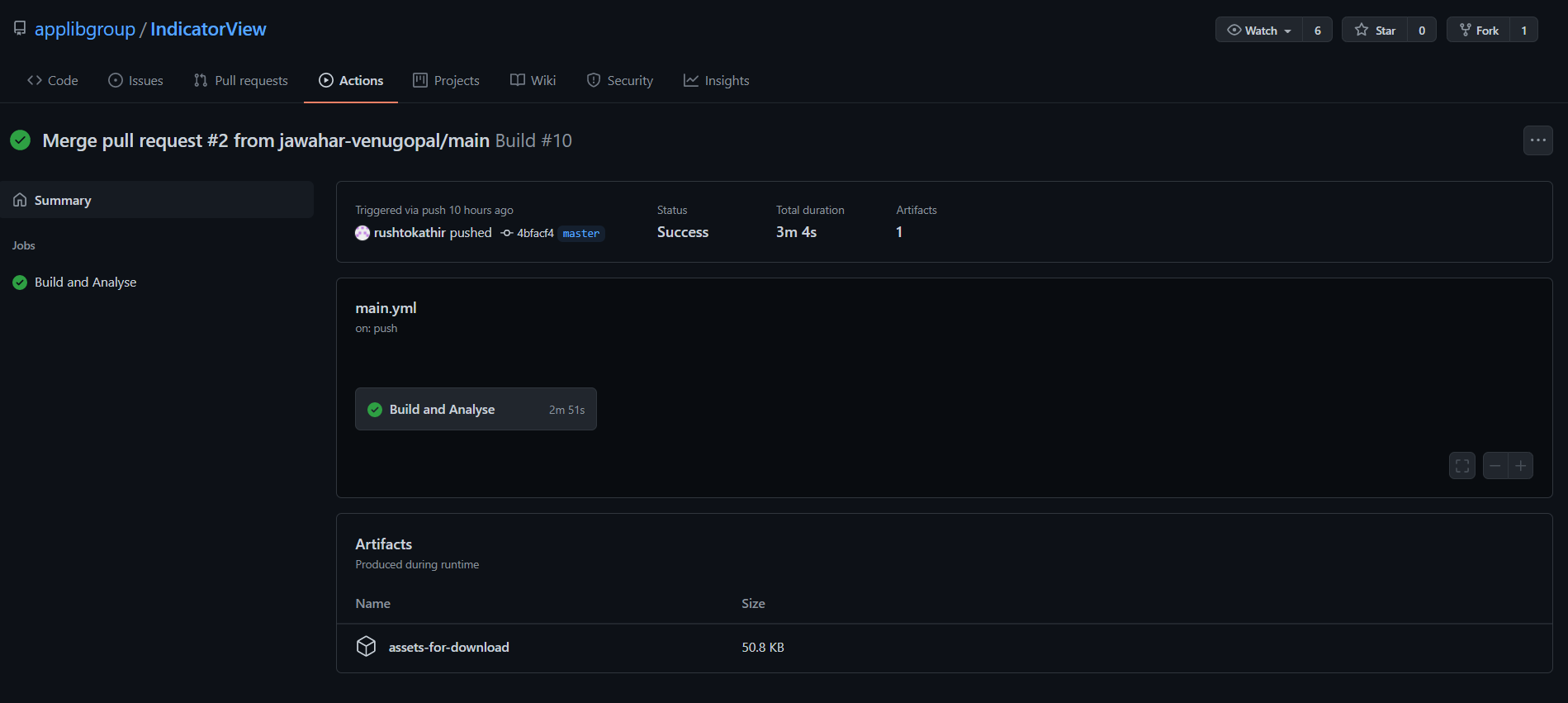Zoom out the workflow graph

[x=1495, y=466]
